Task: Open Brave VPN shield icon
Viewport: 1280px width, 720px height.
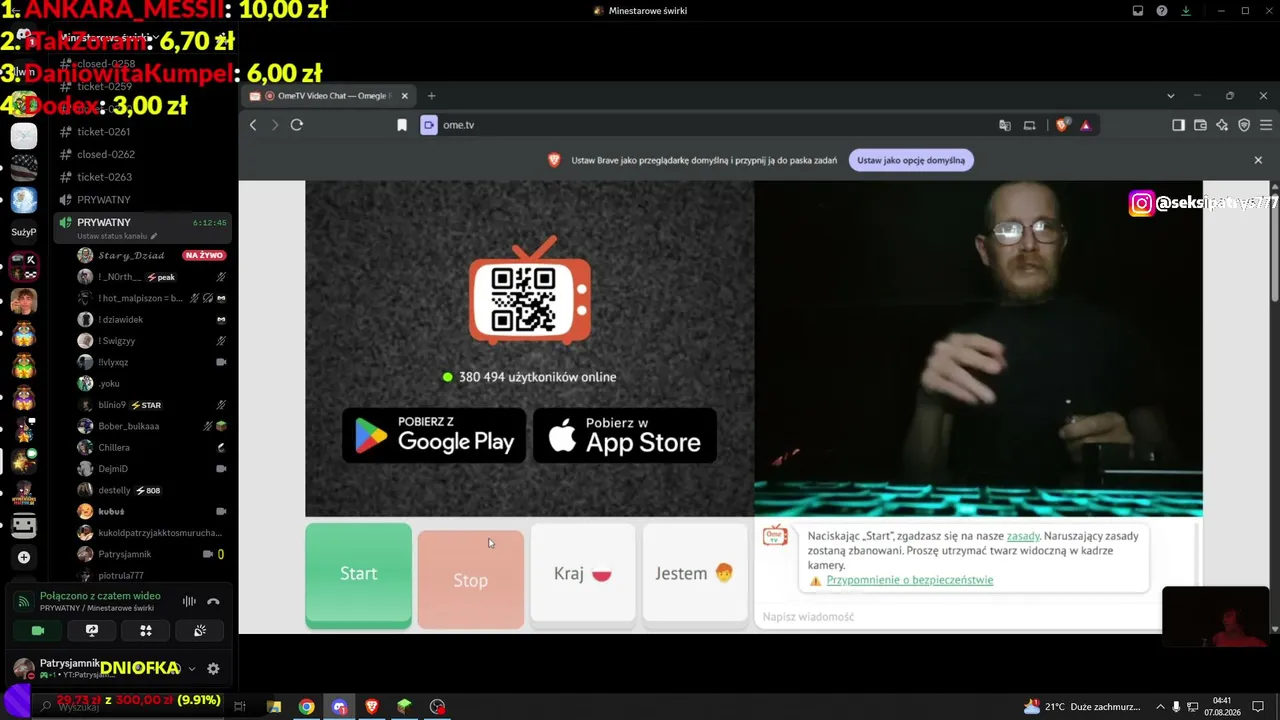Action: click(1244, 125)
